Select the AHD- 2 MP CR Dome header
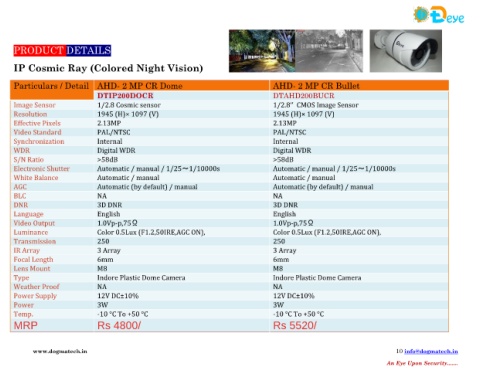The width and height of the screenshot is (480, 371). (140, 86)
